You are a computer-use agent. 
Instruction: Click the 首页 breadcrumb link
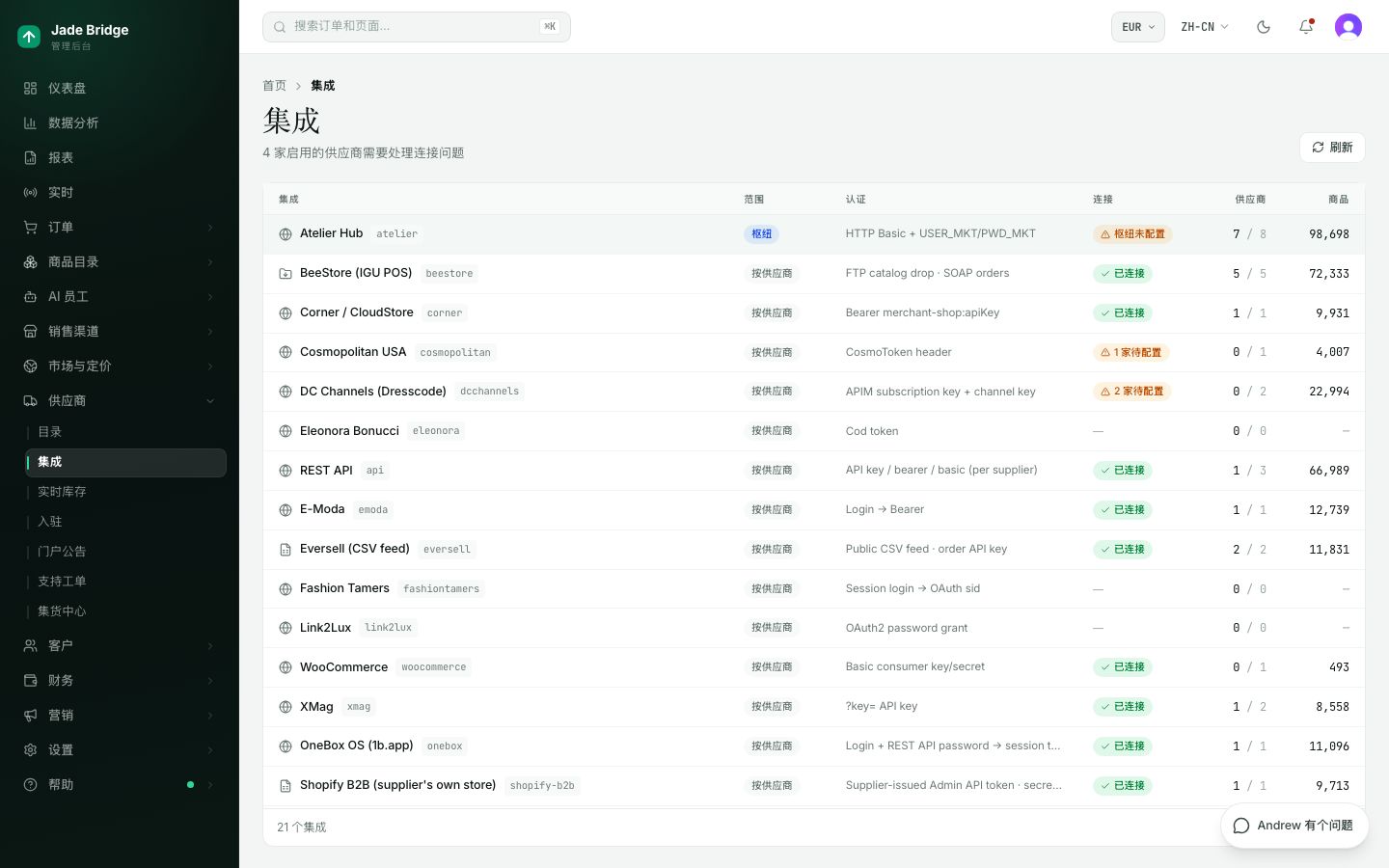click(275, 86)
